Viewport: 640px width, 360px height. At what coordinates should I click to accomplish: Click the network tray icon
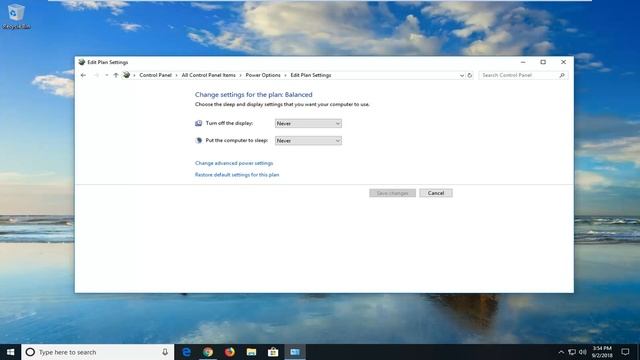click(x=572, y=352)
